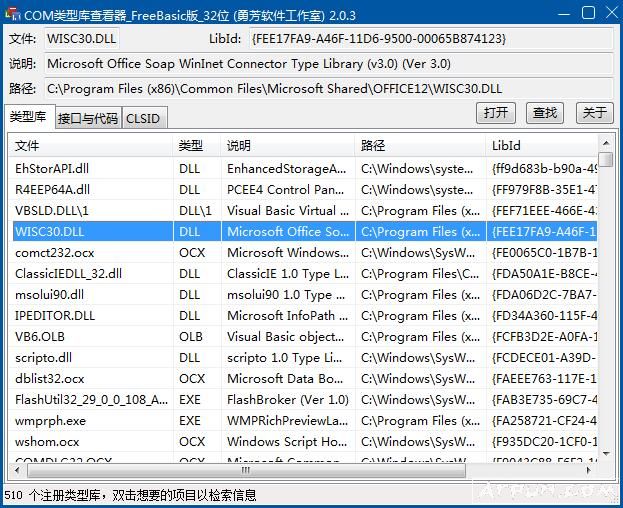Click the C:\Program Files\C... path cell

[420, 274]
